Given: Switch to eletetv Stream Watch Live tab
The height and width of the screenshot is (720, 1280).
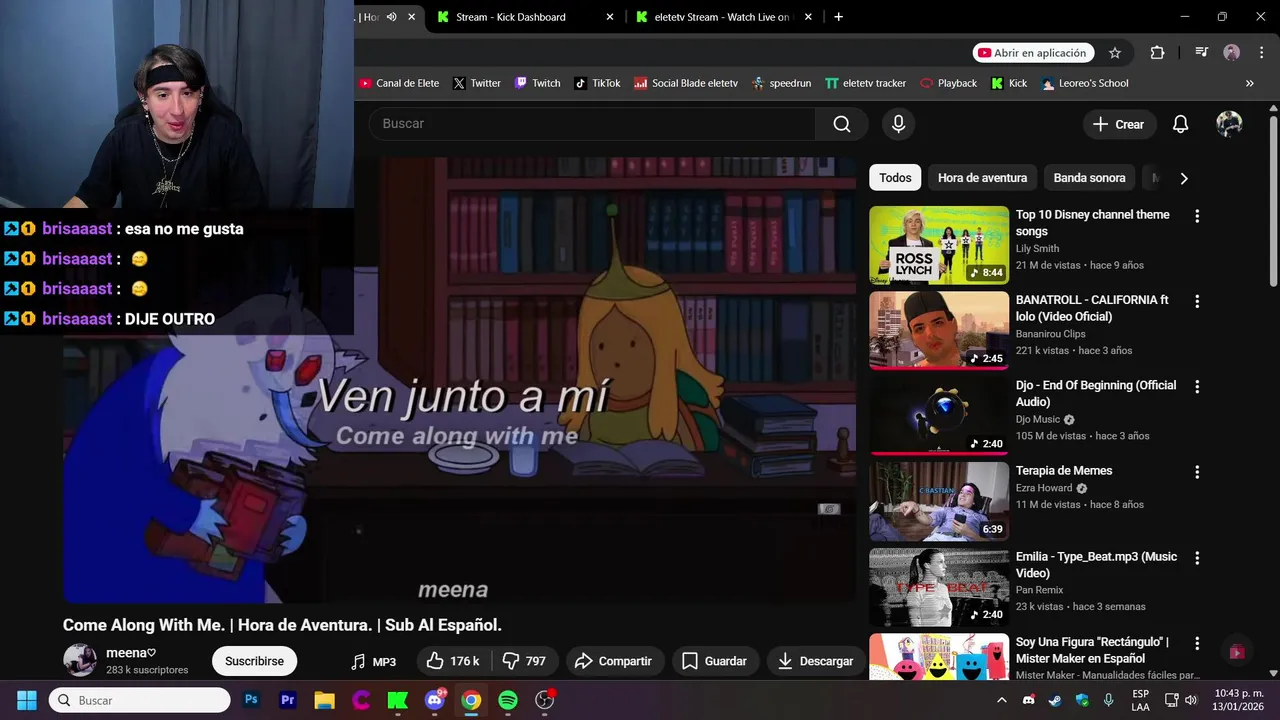Looking at the screenshot, I should tap(723, 17).
